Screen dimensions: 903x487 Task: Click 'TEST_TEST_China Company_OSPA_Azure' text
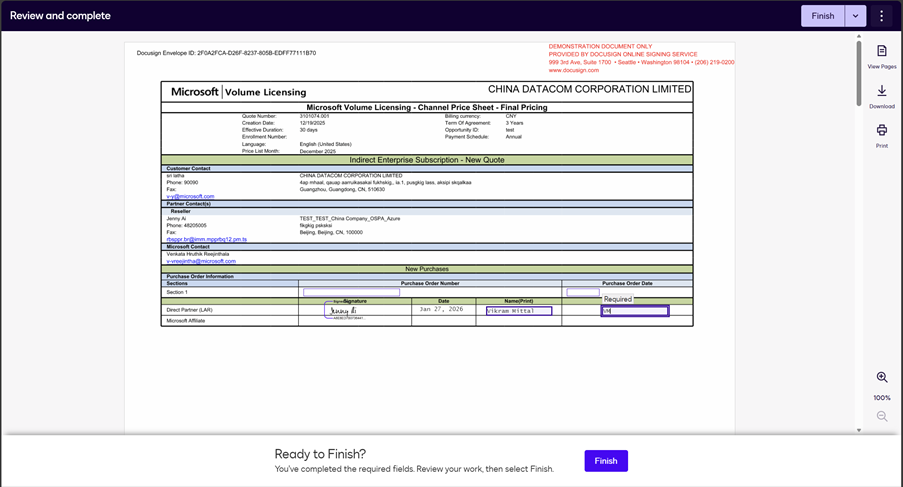(x=350, y=219)
